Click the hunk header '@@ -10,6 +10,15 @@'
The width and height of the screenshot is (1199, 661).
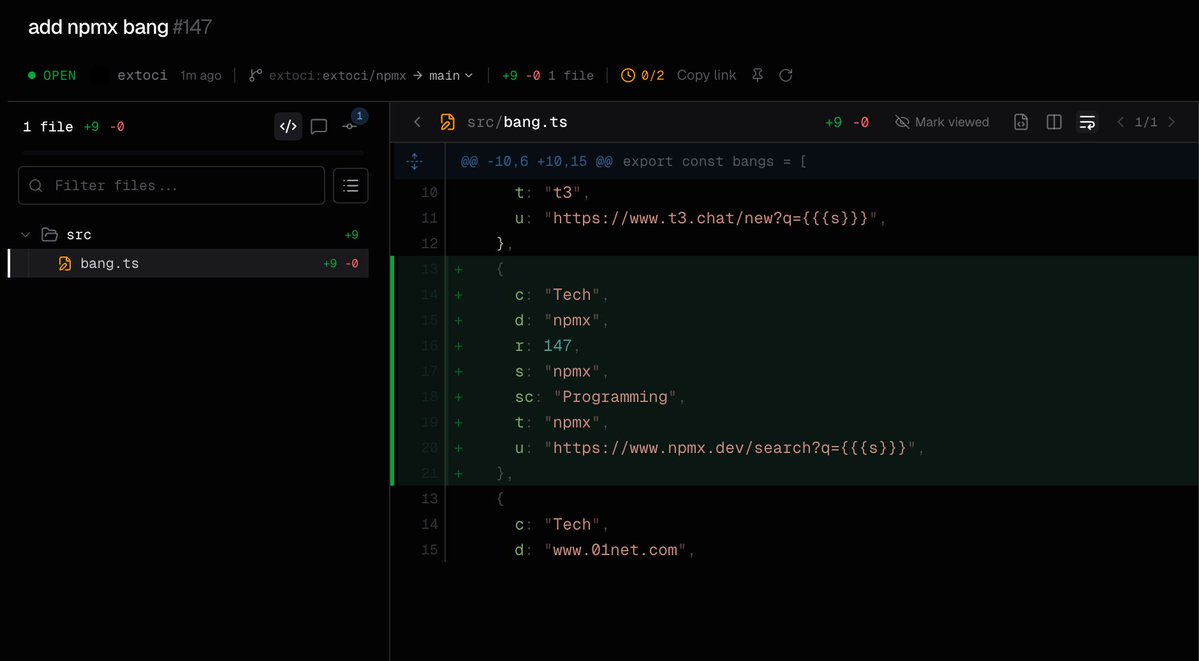pos(535,161)
